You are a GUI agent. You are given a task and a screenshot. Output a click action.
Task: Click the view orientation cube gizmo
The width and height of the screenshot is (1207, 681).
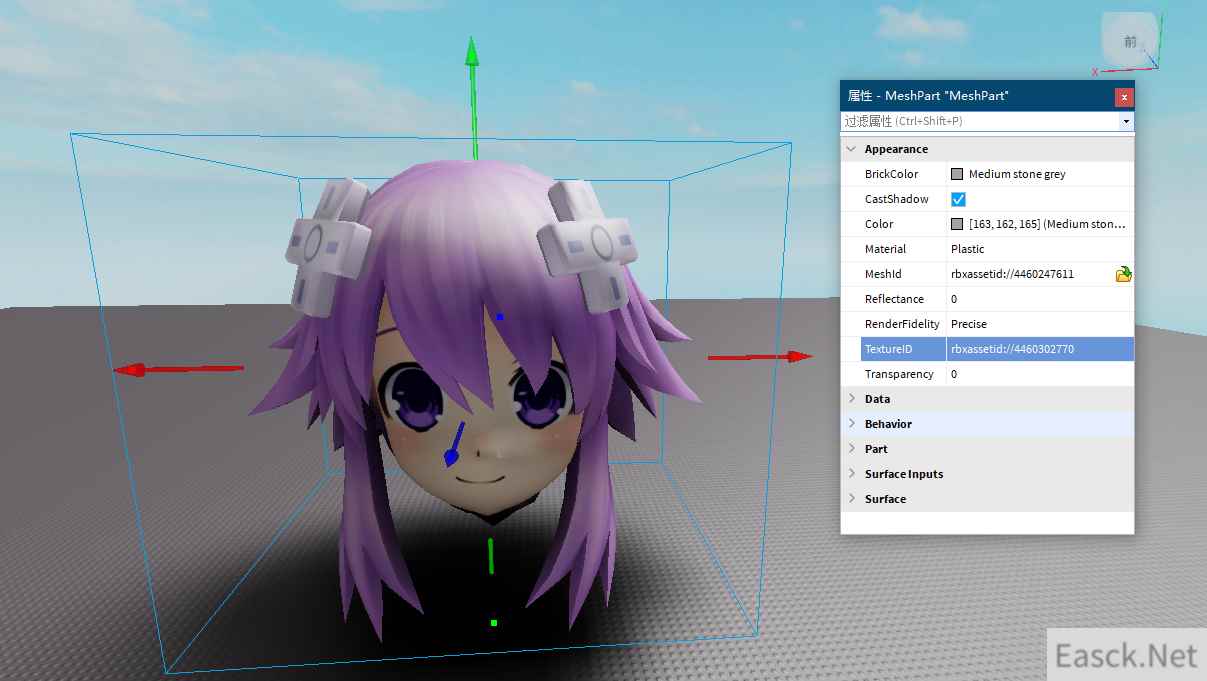(x=1130, y=42)
